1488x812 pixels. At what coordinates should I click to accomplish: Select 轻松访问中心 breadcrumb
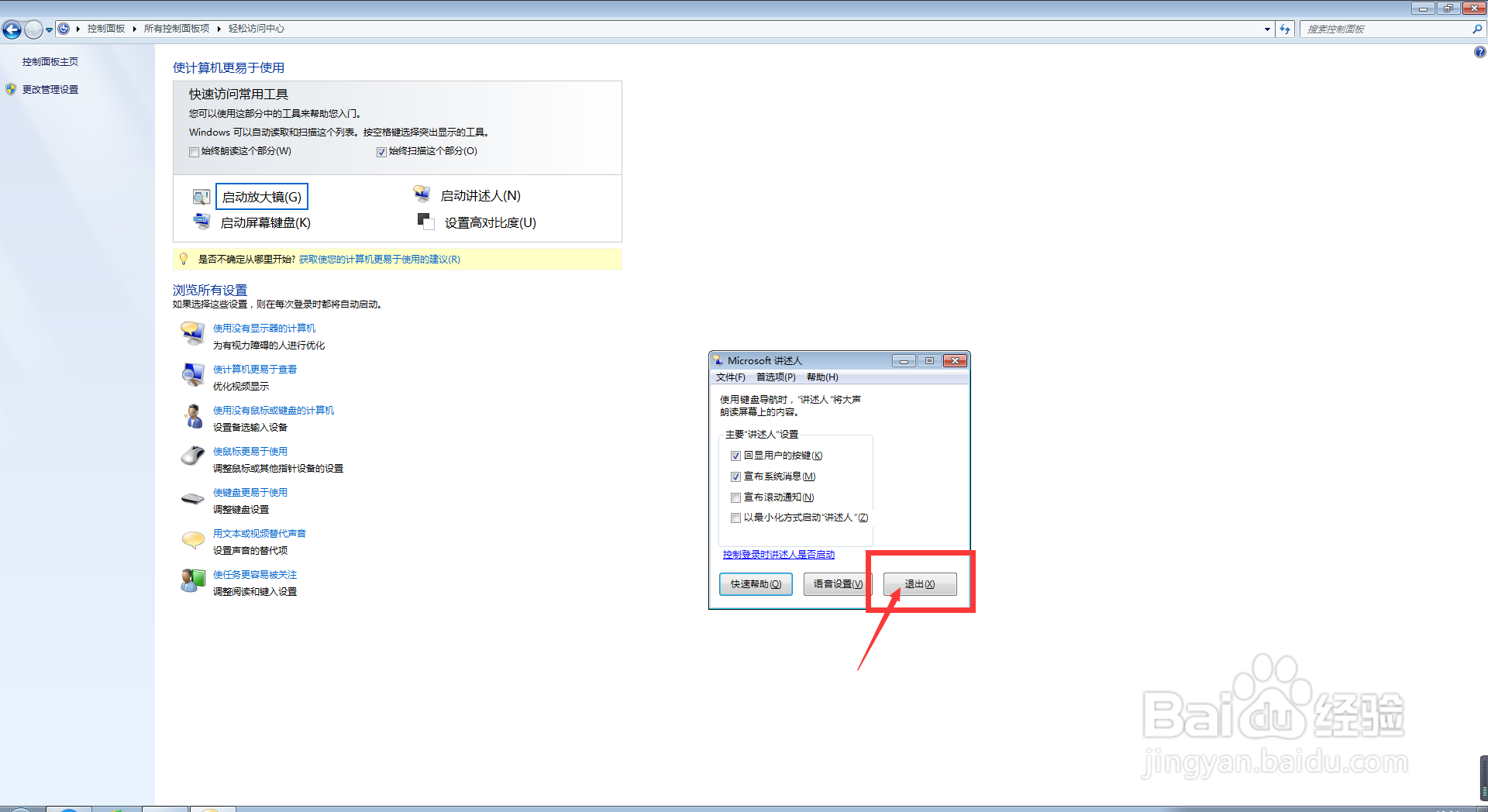[x=257, y=29]
